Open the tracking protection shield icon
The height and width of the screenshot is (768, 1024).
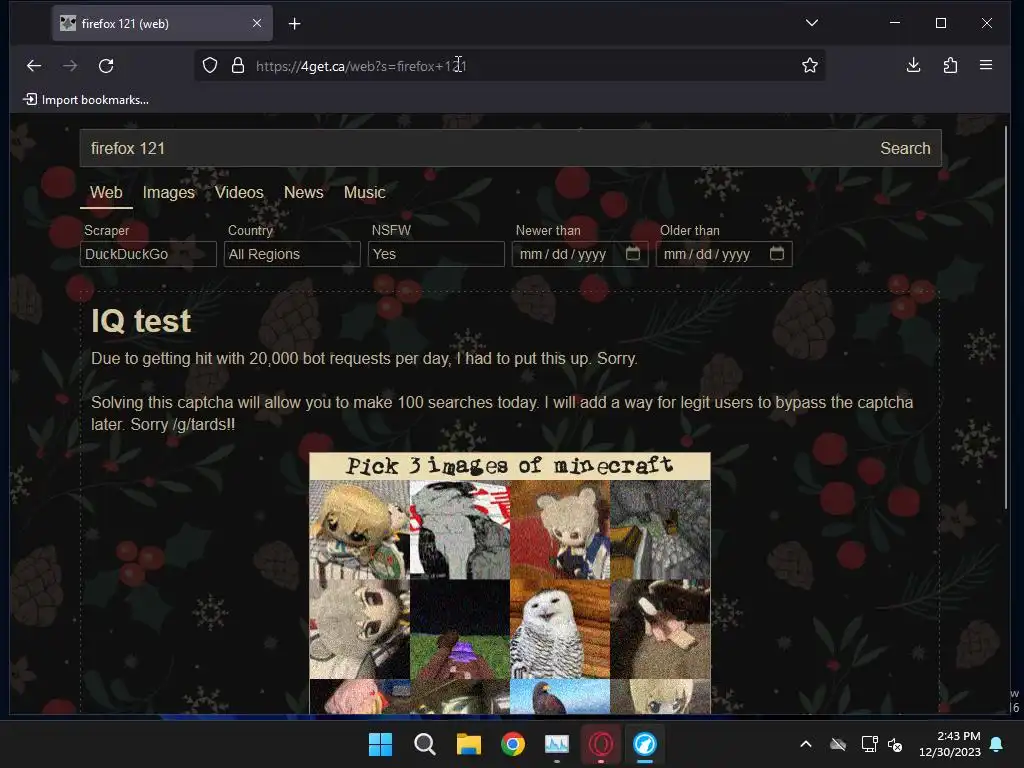(x=210, y=65)
